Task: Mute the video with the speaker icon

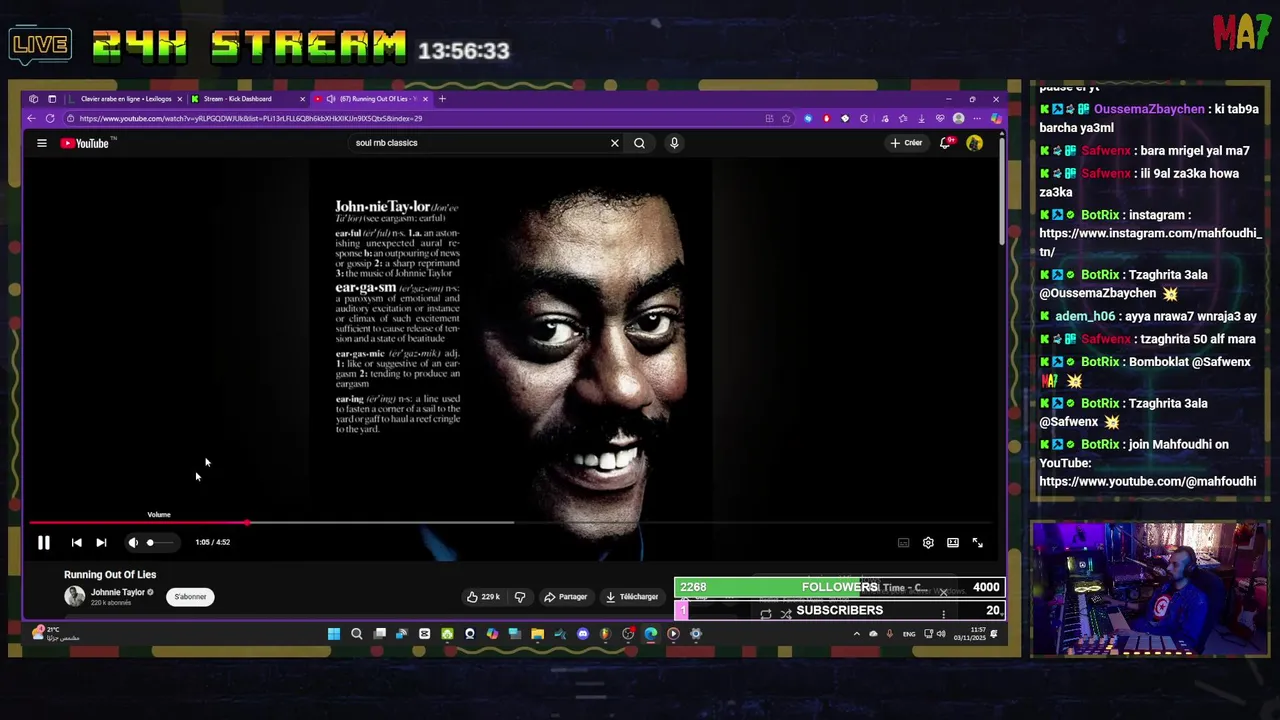Action: tap(133, 542)
